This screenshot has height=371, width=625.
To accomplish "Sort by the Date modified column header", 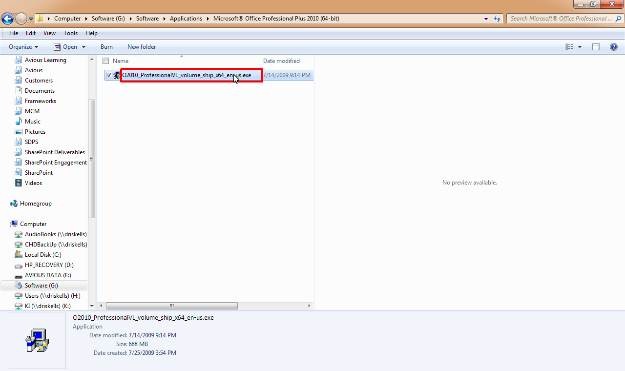I will pyautogui.click(x=282, y=61).
